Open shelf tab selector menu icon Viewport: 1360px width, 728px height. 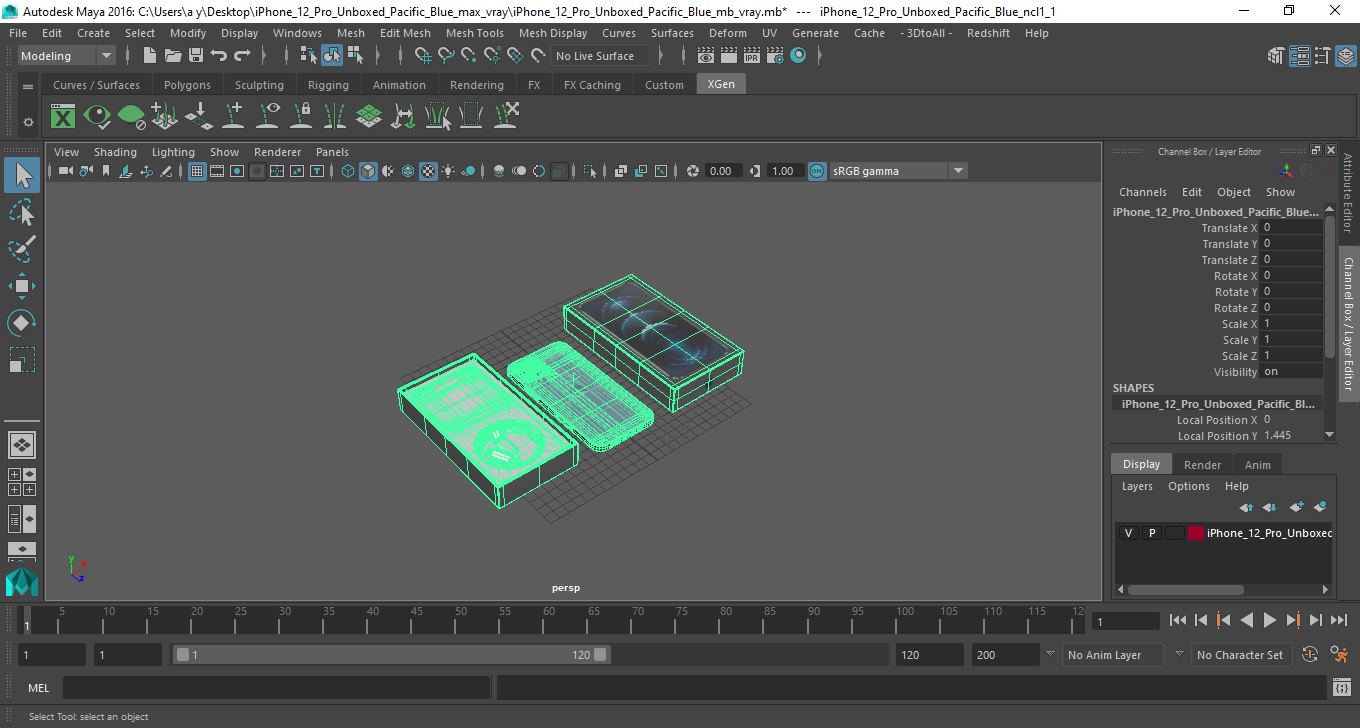coord(28,86)
